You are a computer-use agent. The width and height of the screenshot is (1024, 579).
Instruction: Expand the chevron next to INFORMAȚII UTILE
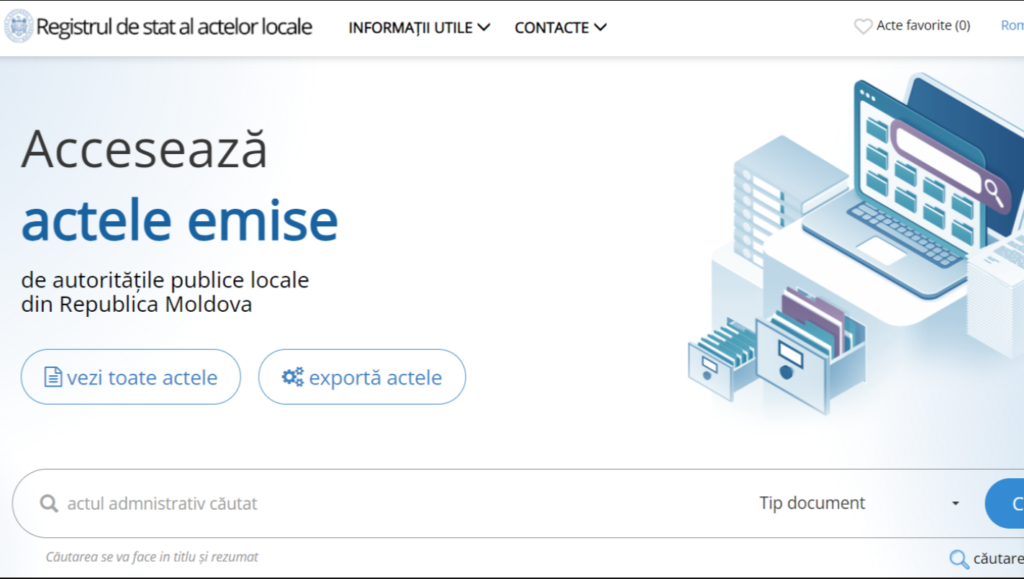pyautogui.click(x=486, y=28)
